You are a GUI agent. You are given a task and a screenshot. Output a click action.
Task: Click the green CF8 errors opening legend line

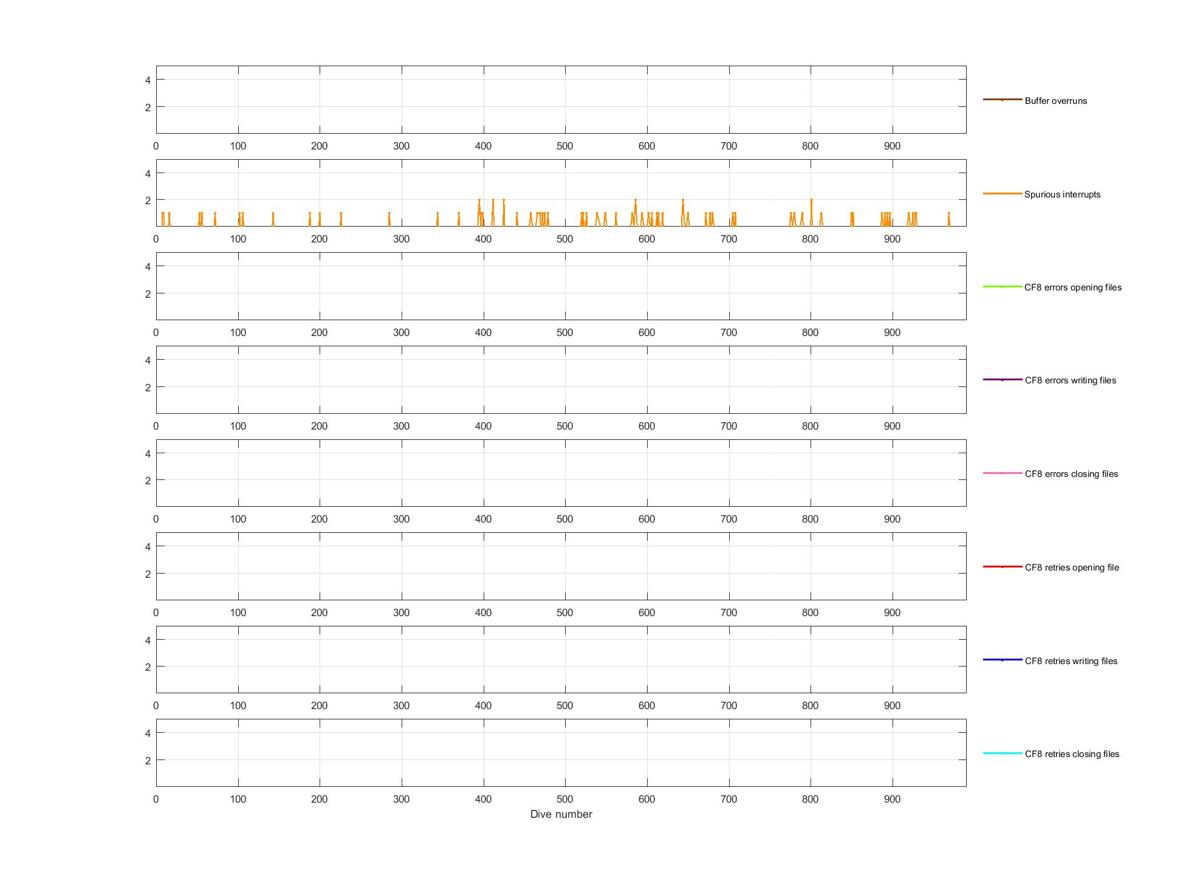pyautogui.click(x=1002, y=287)
